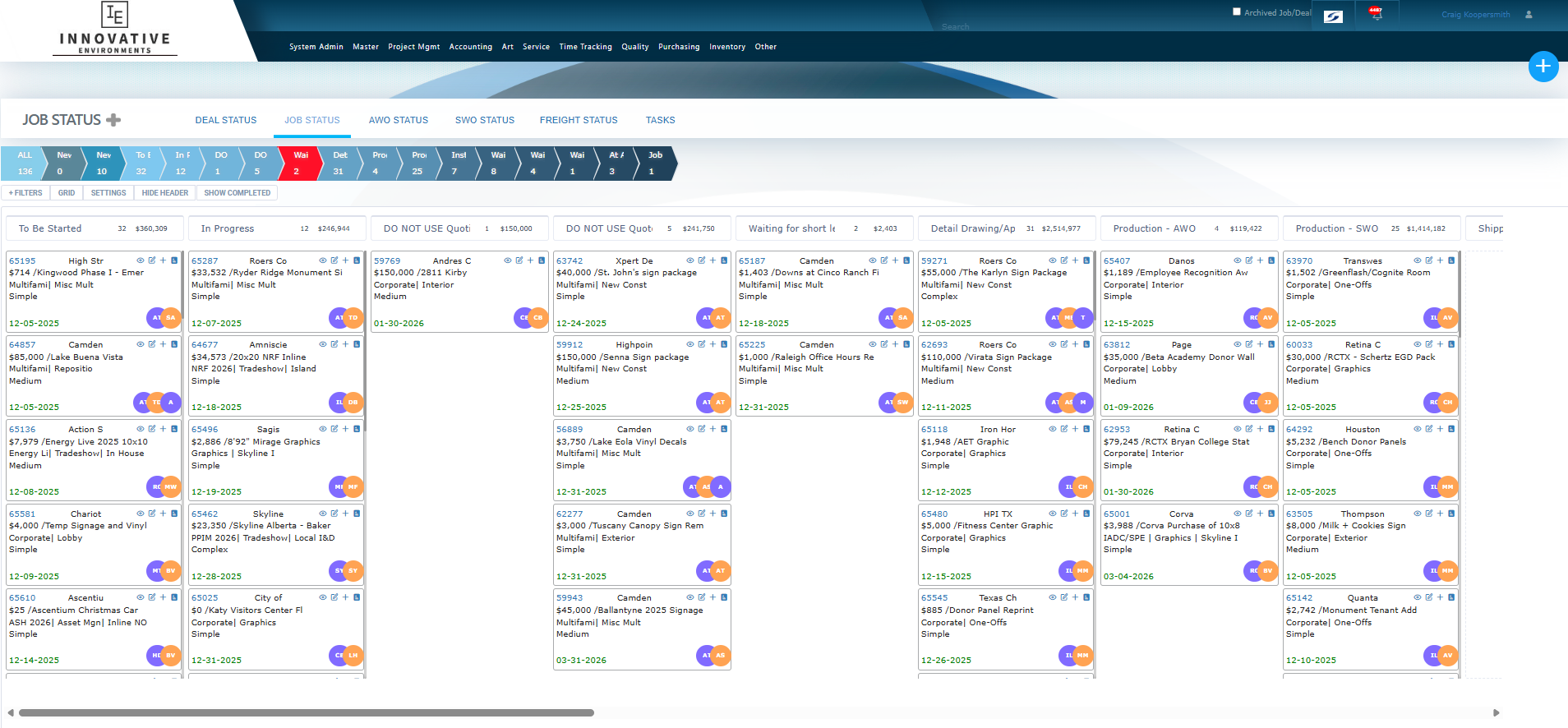Open the Project Mgmt menu
Viewport: 1568px width, 728px height.
tap(414, 47)
